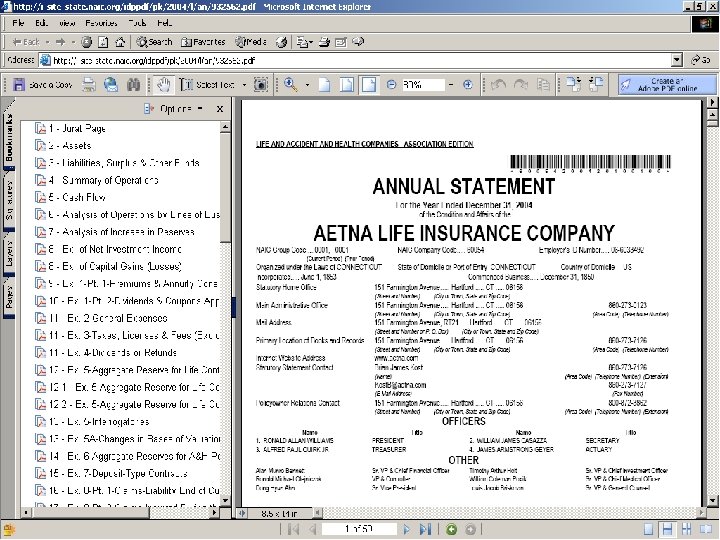Click the Zoom Out minus button
Viewport: 720px width, 540px height.
pyautogui.click(x=391, y=85)
